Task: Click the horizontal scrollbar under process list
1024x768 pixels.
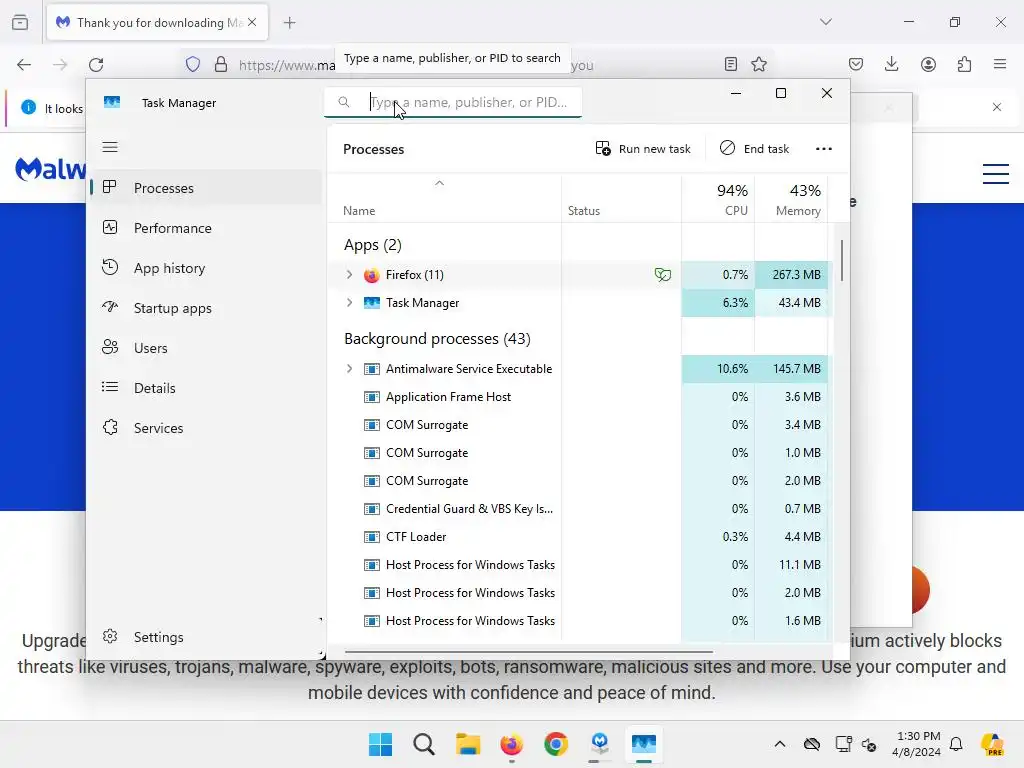Action: coord(528,651)
